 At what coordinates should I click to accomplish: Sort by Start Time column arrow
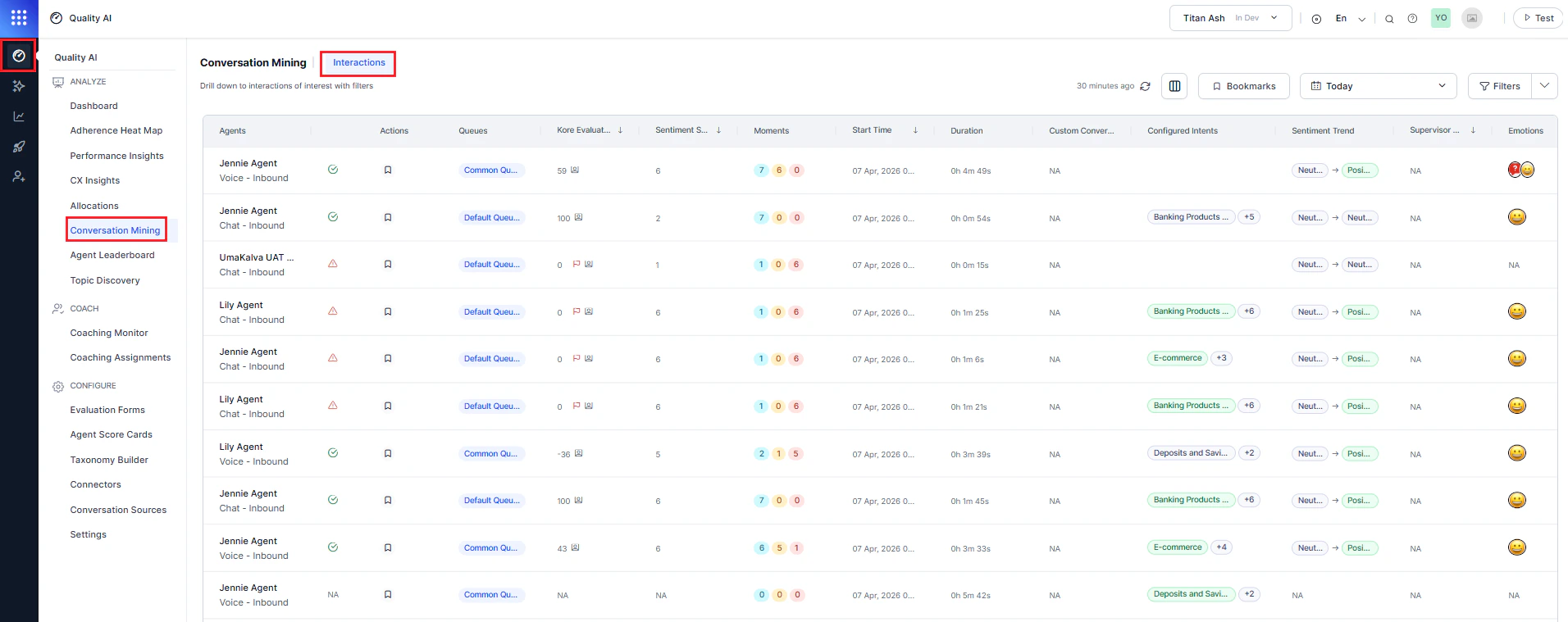point(915,130)
